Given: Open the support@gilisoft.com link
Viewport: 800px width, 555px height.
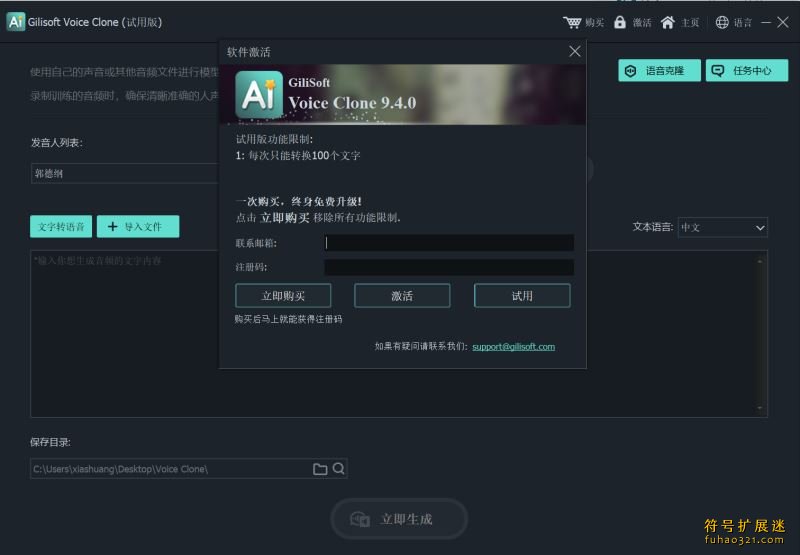Looking at the screenshot, I should pos(513,346).
